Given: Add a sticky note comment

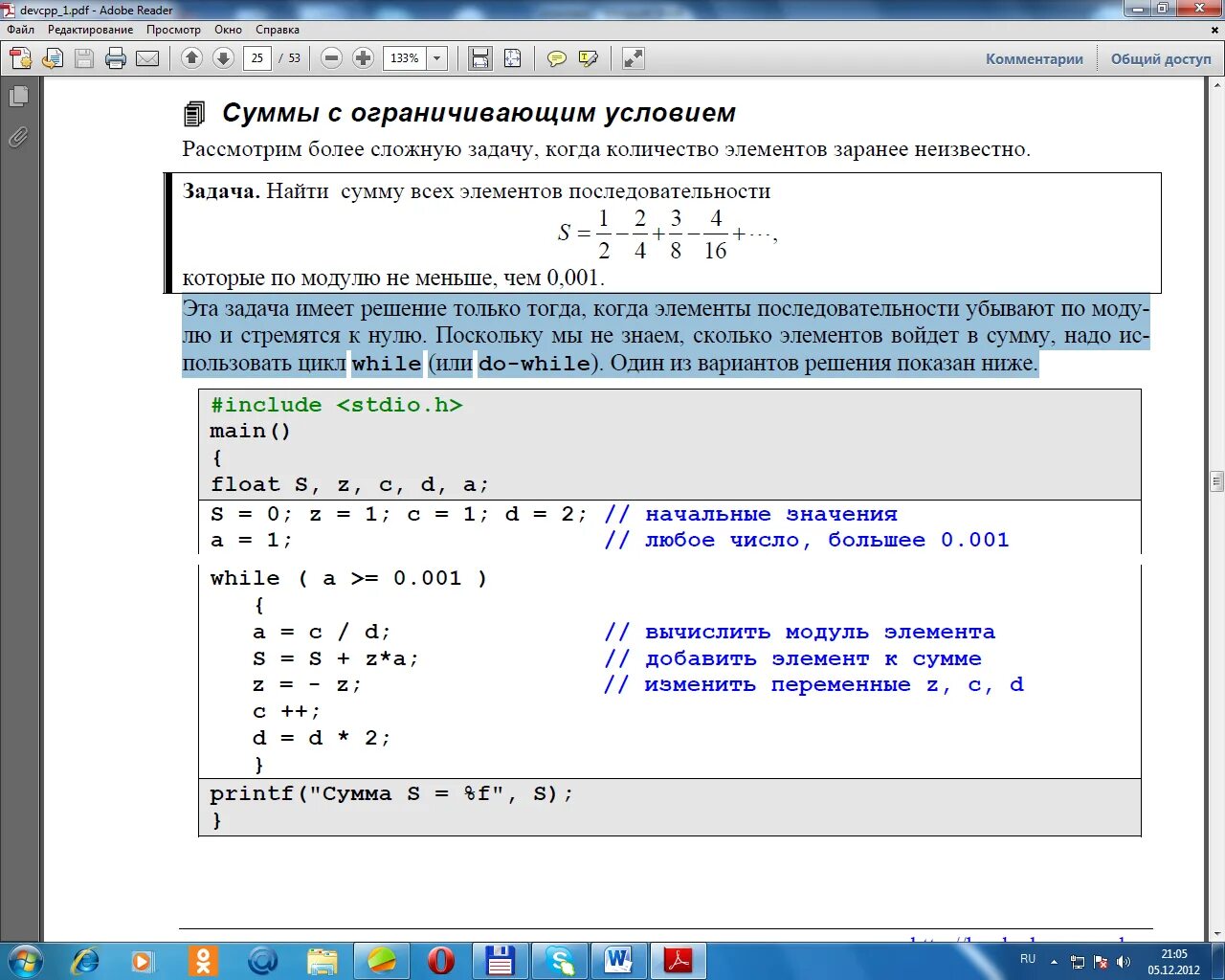Looking at the screenshot, I should (x=556, y=58).
